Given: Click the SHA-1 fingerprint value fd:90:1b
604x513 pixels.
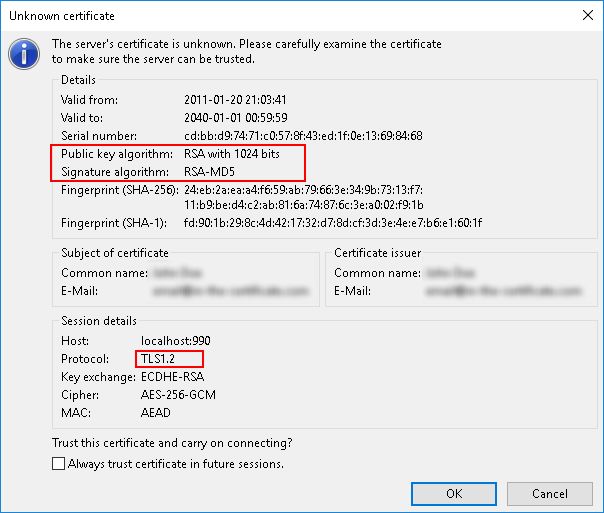Looking at the screenshot, I should coord(333,223).
